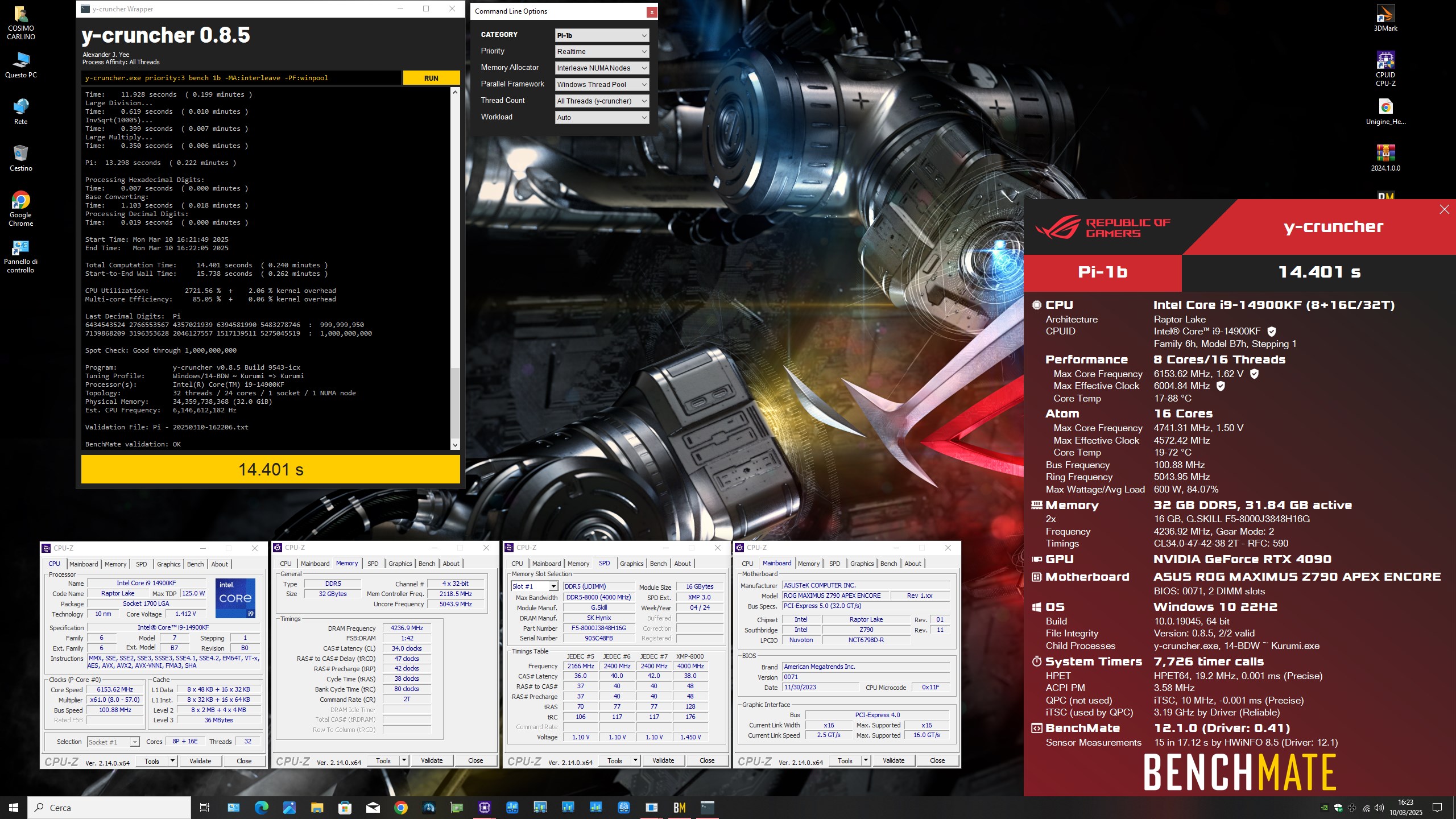Open the CPUID CPU-Z desktop shortcut
The image size is (1456, 819).
pos(1385,69)
